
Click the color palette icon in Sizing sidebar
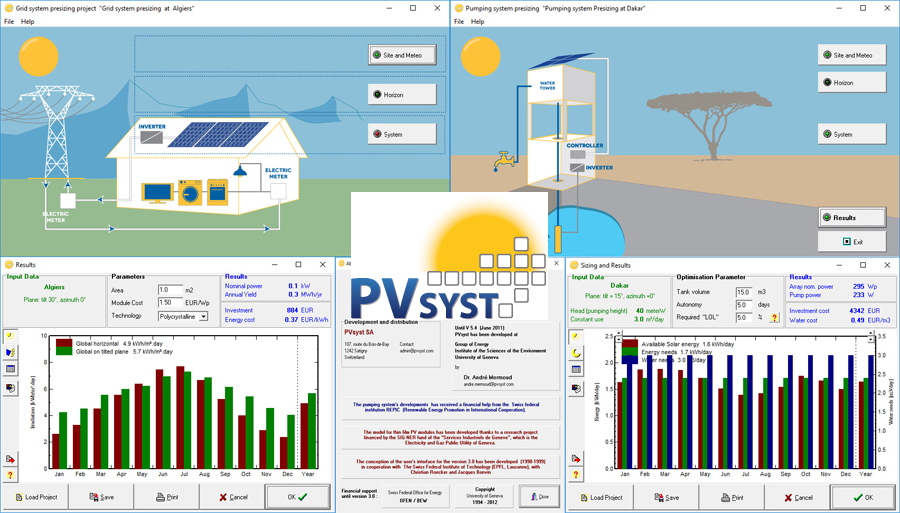click(x=577, y=387)
